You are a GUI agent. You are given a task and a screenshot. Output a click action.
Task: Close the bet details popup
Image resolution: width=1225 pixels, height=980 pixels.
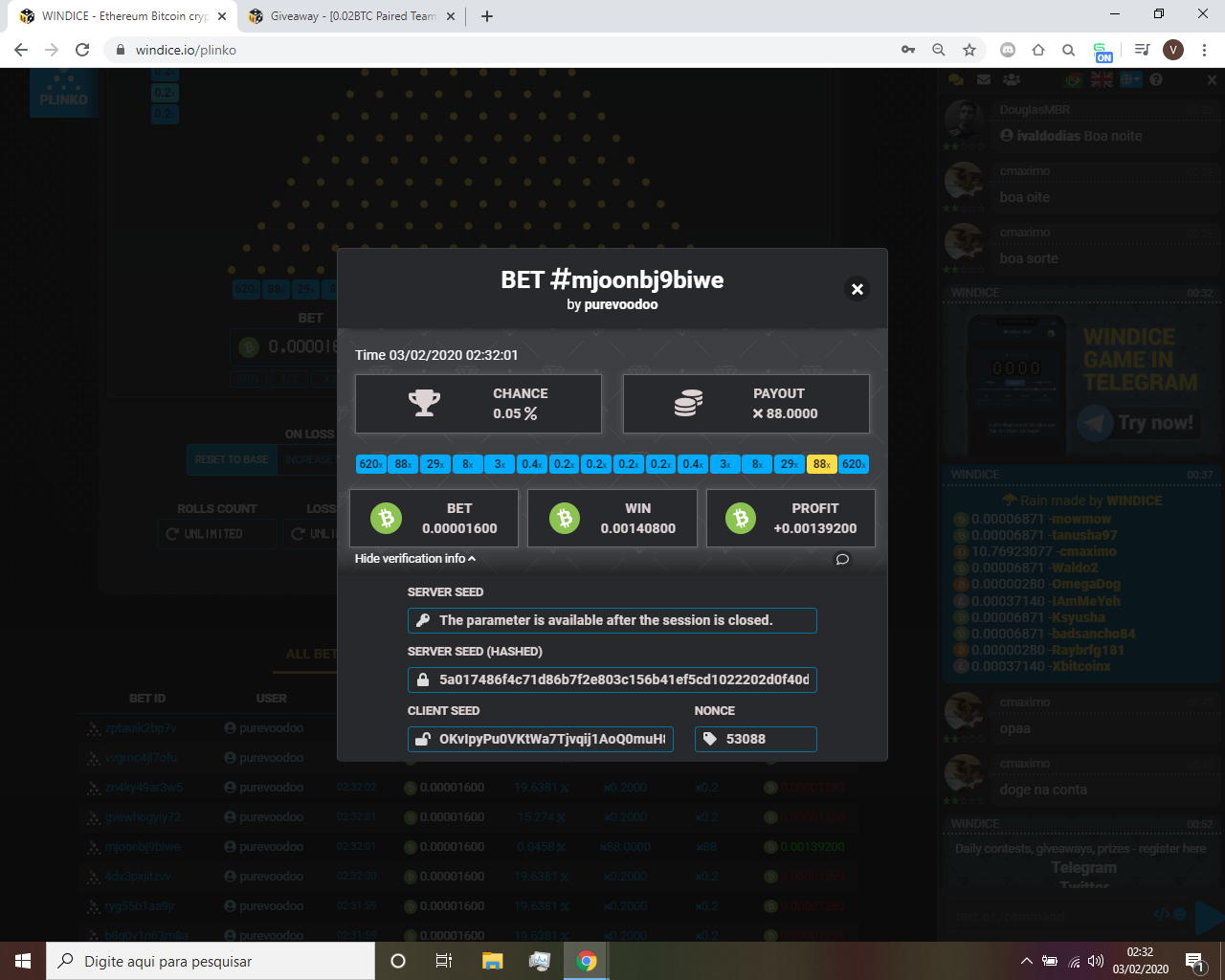857,289
